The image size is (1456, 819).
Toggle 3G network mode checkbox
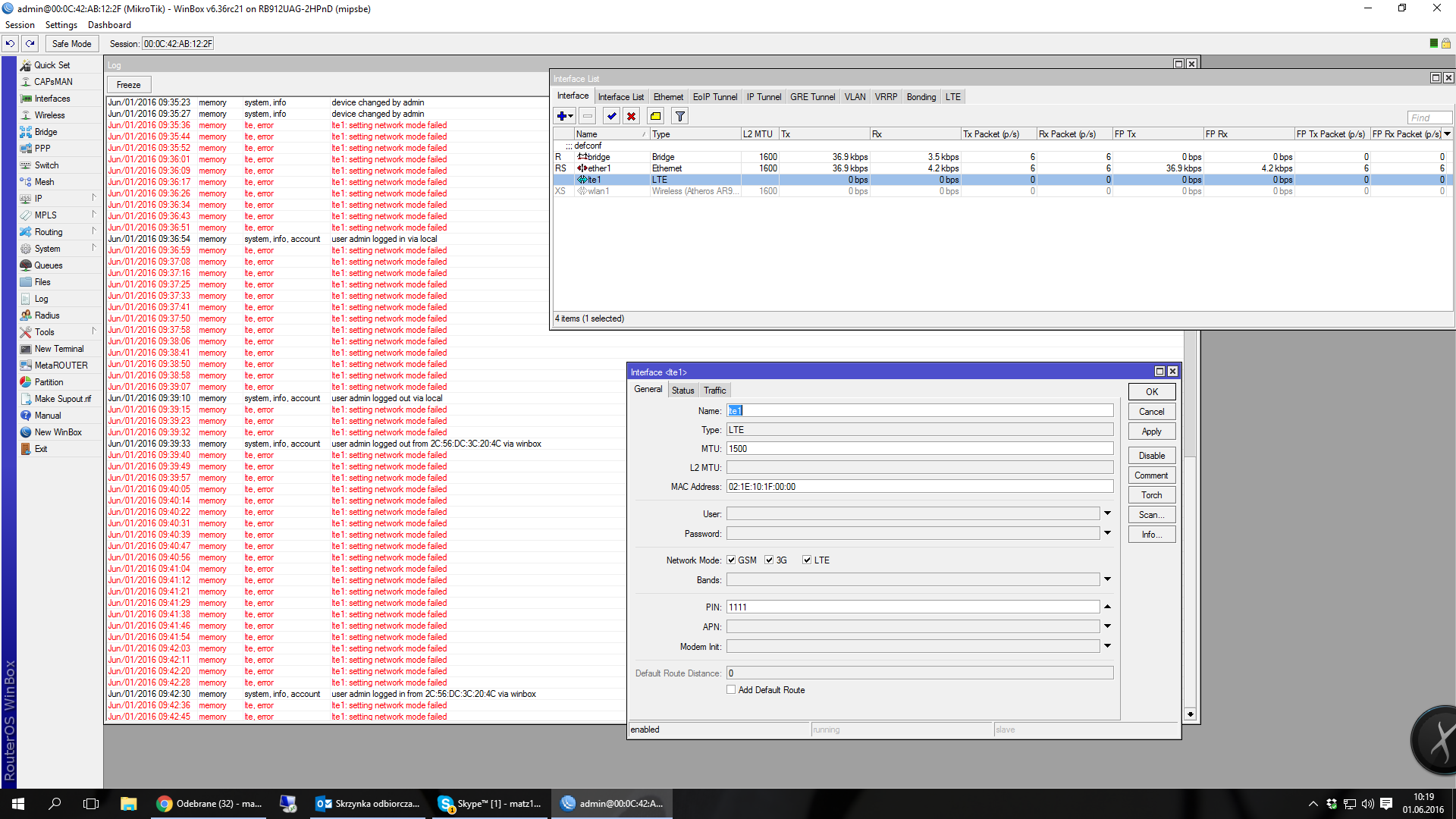(769, 560)
